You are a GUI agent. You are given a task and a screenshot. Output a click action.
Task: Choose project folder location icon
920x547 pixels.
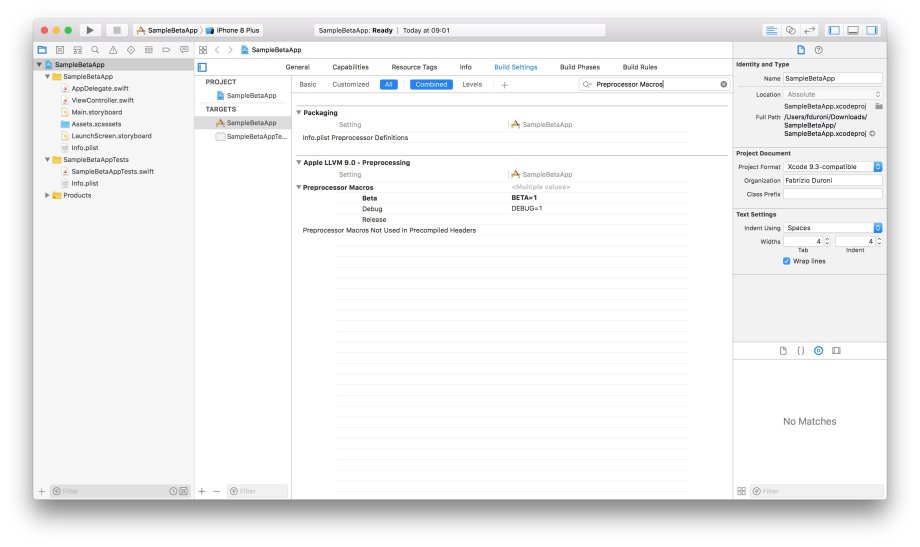(878, 106)
